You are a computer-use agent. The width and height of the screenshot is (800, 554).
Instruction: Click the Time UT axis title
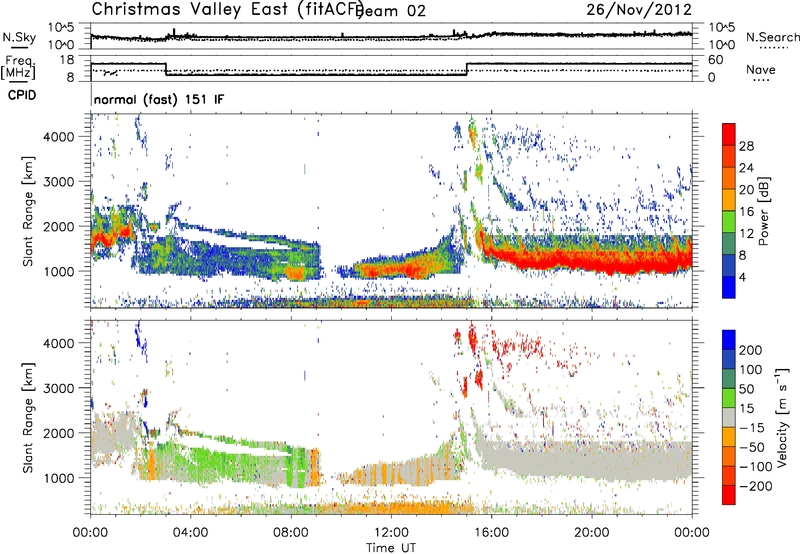[391, 547]
